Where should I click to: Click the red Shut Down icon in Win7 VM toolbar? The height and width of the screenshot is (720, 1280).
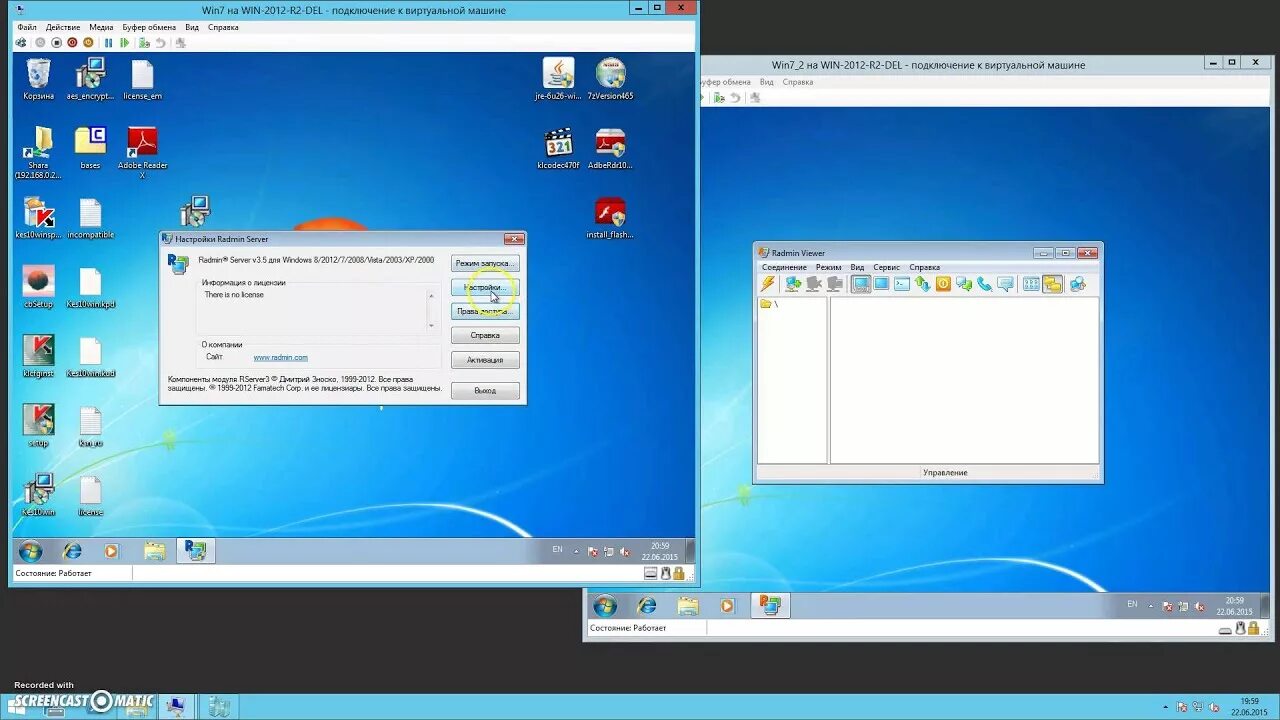click(72, 43)
